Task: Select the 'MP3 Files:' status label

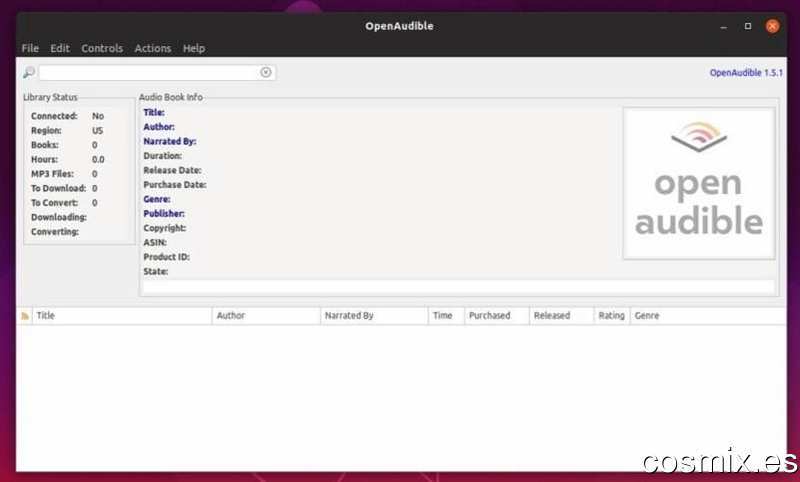Action: [52, 174]
